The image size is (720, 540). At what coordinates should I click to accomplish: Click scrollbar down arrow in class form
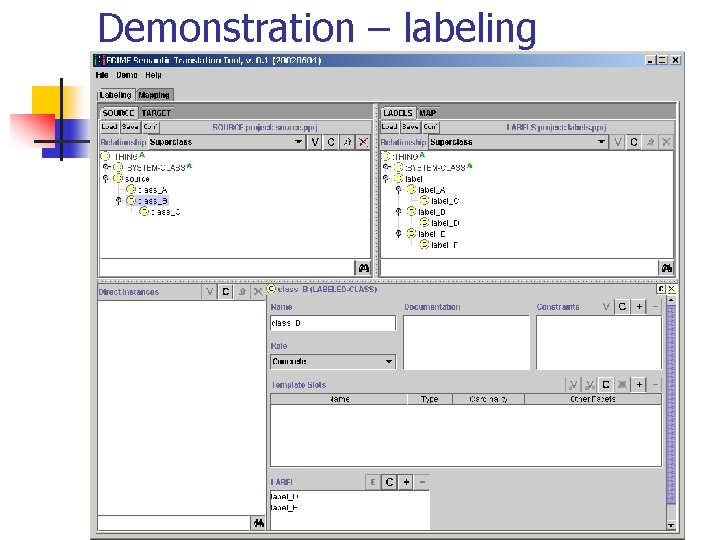[671, 525]
